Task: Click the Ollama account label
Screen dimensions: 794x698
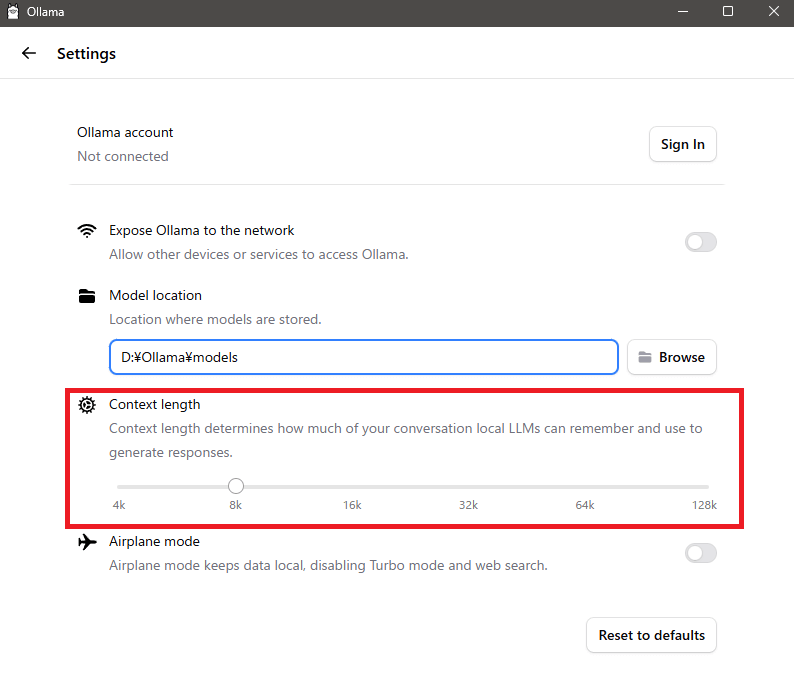Action: (x=125, y=133)
